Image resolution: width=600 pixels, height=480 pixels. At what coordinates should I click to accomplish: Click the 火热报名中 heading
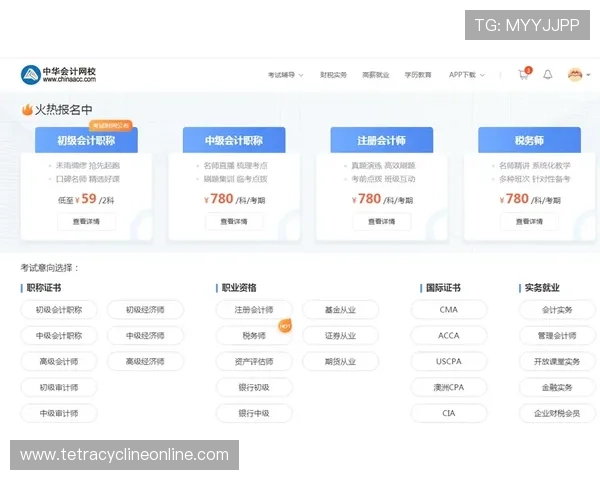(x=64, y=110)
